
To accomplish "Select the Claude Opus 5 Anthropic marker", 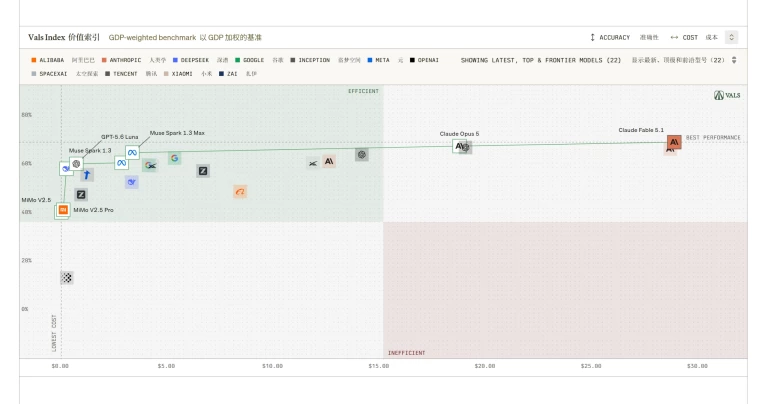I will coord(459,145).
